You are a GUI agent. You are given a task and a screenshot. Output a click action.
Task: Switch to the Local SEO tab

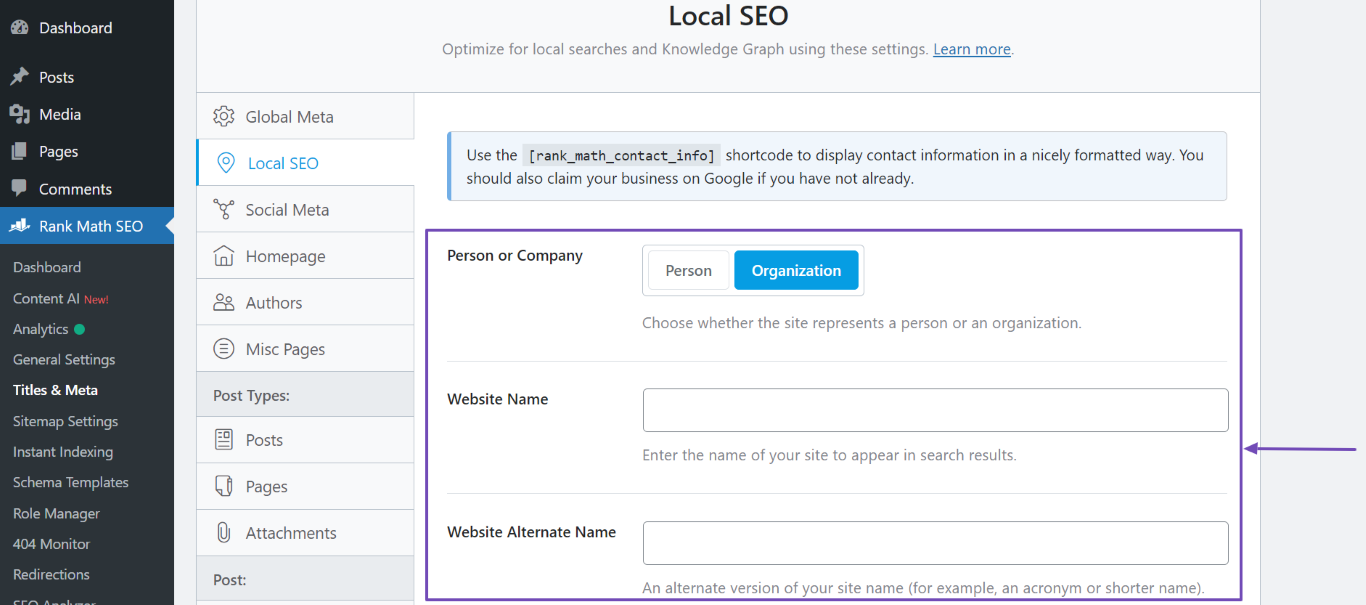tap(305, 163)
